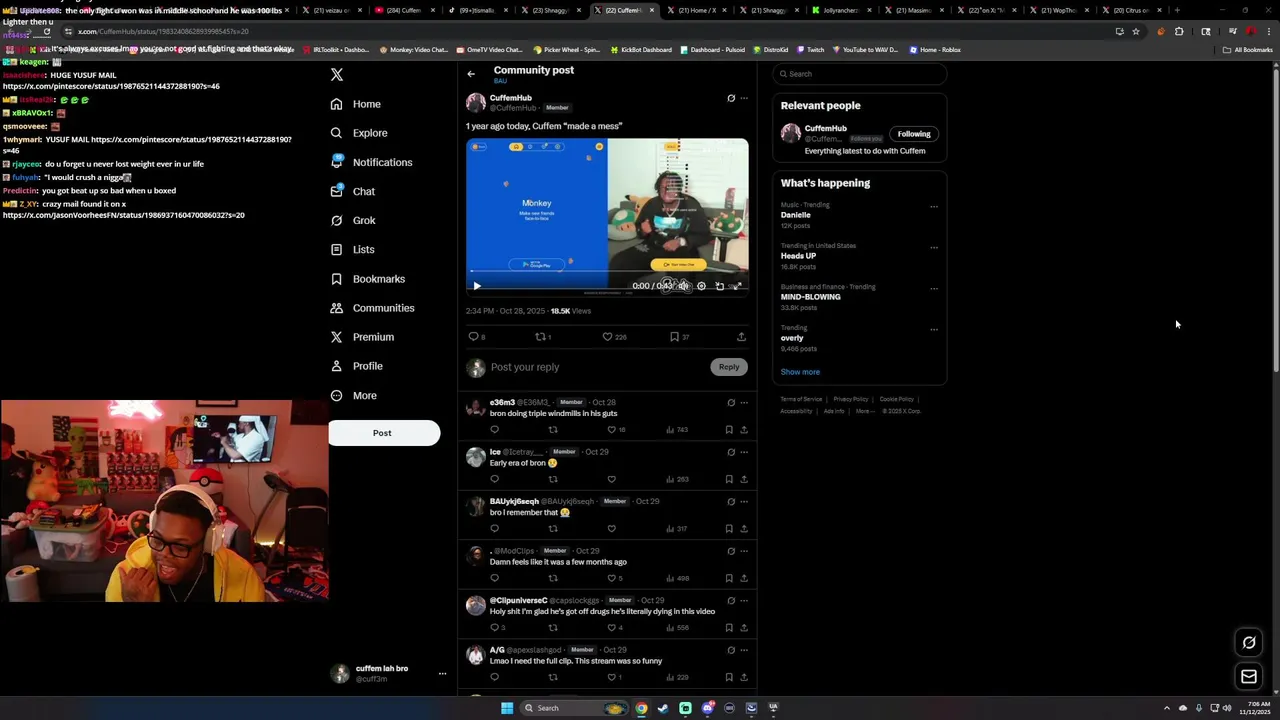Open Grok from the sidebar
Image resolution: width=1280 pixels, height=720 pixels.
tap(353, 220)
